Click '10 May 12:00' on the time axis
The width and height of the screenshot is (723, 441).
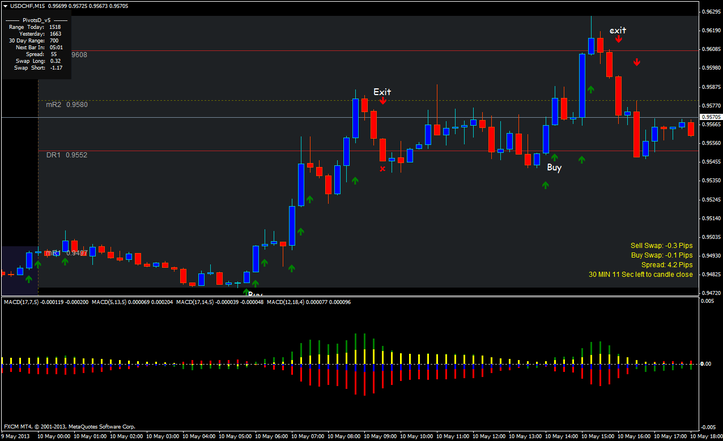click(x=489, y=436)
